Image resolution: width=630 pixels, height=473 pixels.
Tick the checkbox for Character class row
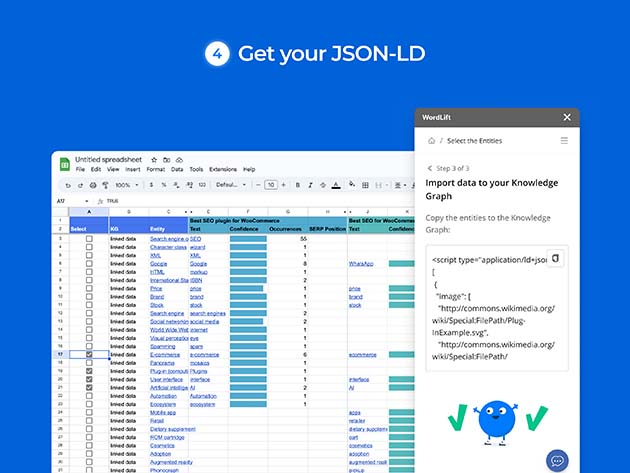pyautogui.click(x=89, y=247)
